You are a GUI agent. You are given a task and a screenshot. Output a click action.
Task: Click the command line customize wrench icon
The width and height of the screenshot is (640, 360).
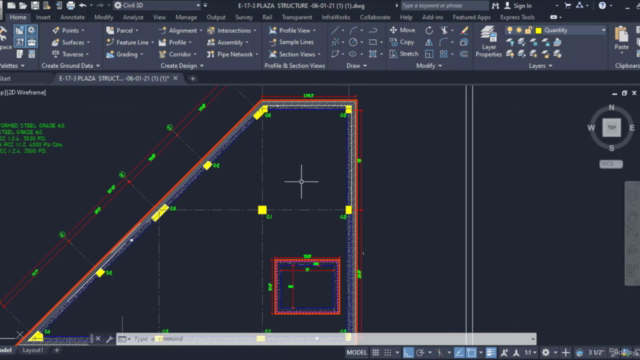point(109,339)
